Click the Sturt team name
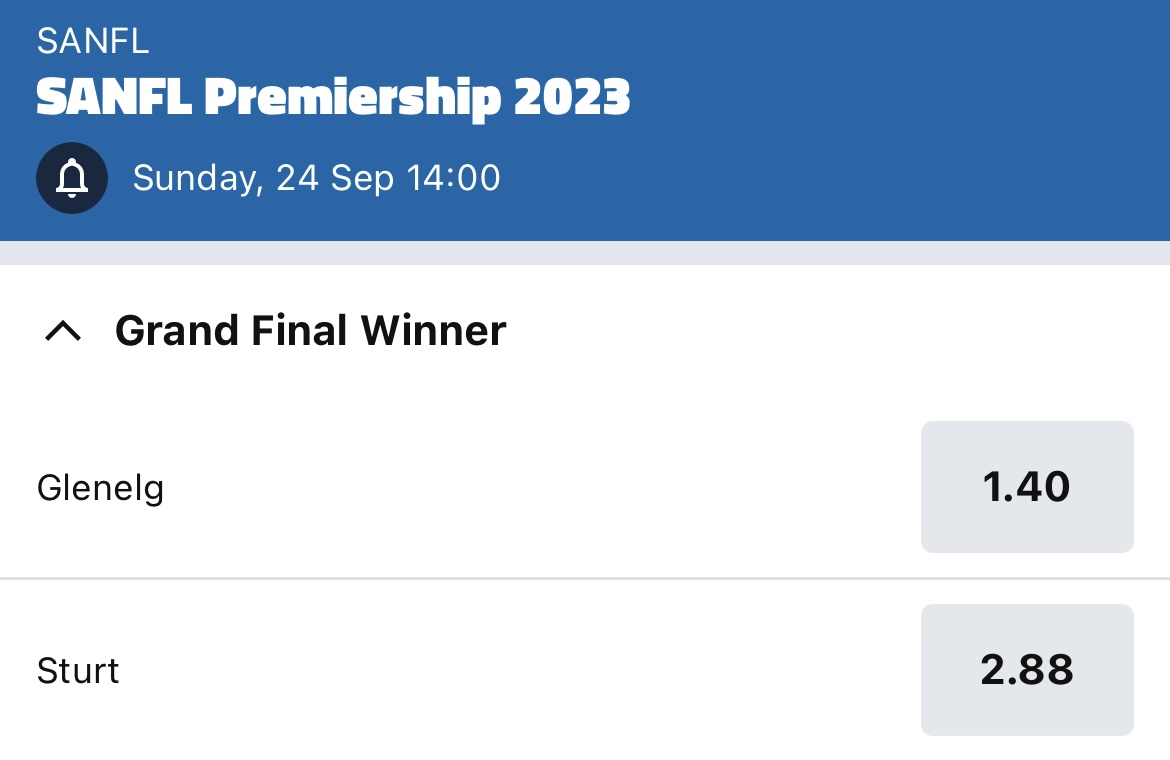Screen dimensions: 1170x760 coord(78,671)
